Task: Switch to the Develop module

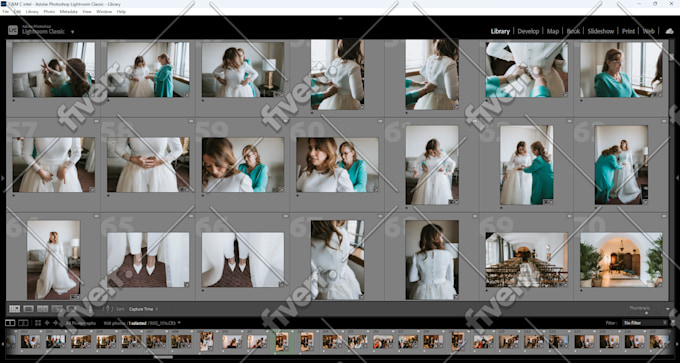Action: pos(528,31)
